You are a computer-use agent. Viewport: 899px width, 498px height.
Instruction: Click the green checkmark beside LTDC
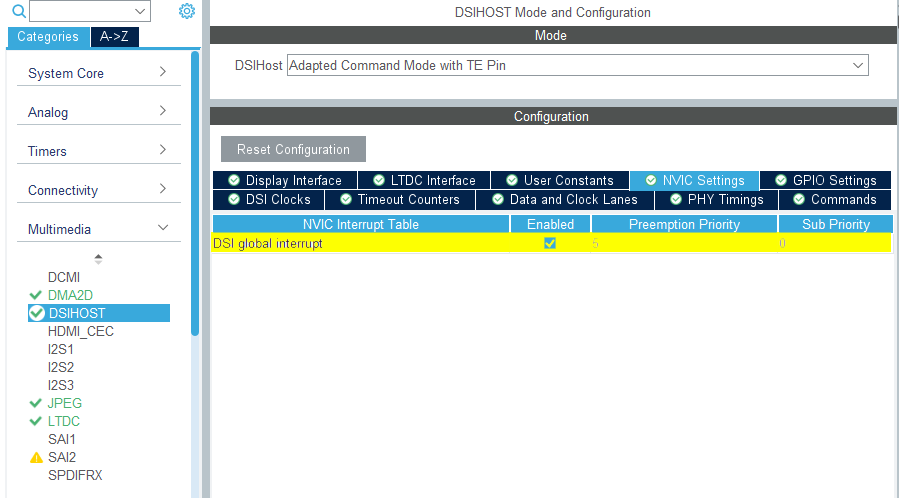tap(37, 421)
